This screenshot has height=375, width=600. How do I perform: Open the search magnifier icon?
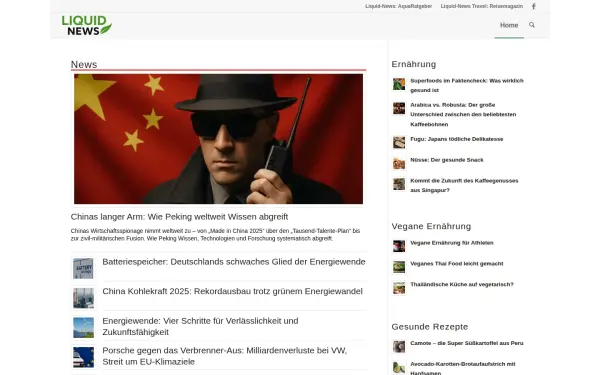(532, 25)
